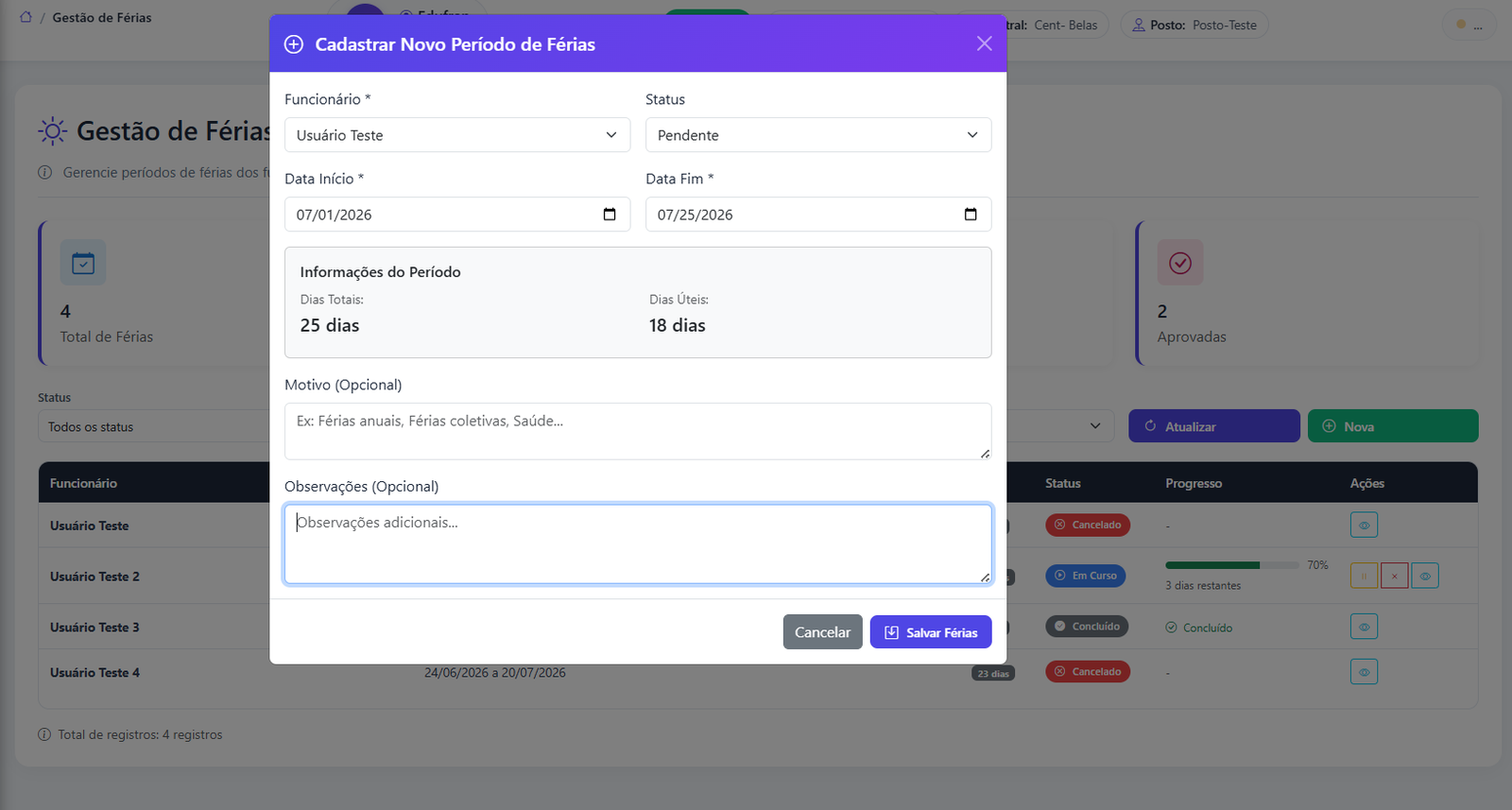1512x810 pixels.
Task: Focus the Motivo (Opcional) text area
Action: pos(638,431)
